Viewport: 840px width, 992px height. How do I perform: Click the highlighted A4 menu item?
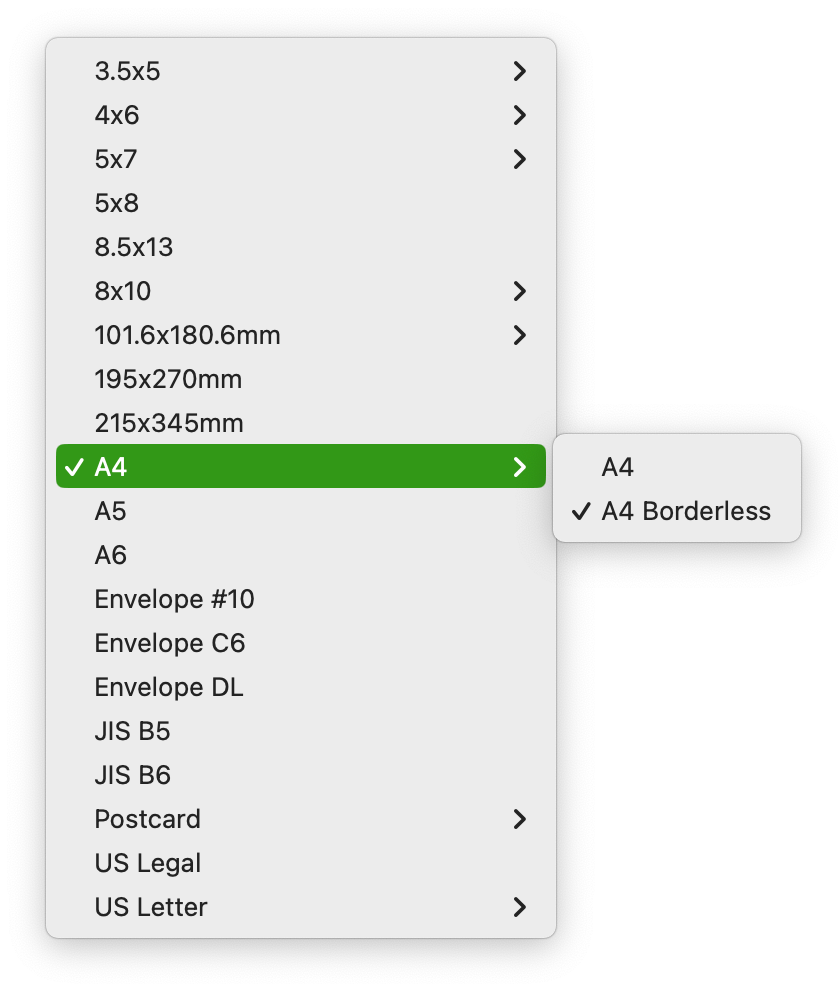point(300,467)
